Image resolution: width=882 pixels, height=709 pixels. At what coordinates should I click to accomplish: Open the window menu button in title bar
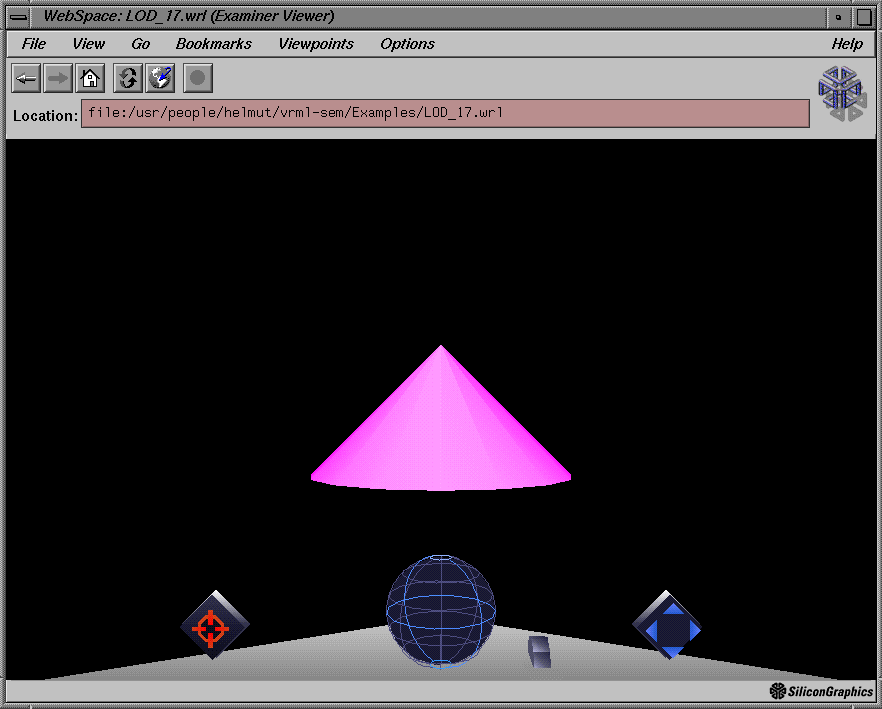coord(19,17)
